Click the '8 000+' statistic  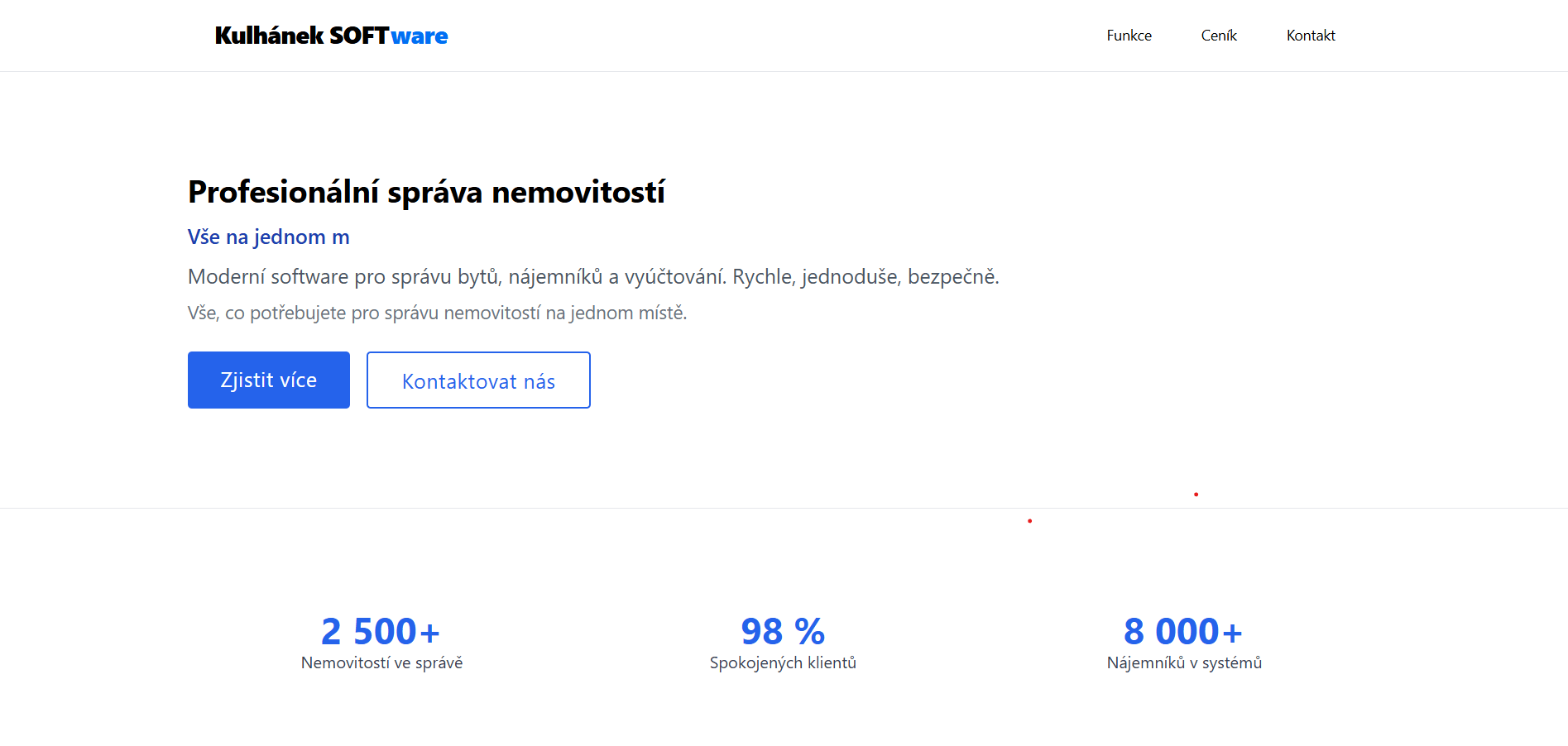[1182, 631]
